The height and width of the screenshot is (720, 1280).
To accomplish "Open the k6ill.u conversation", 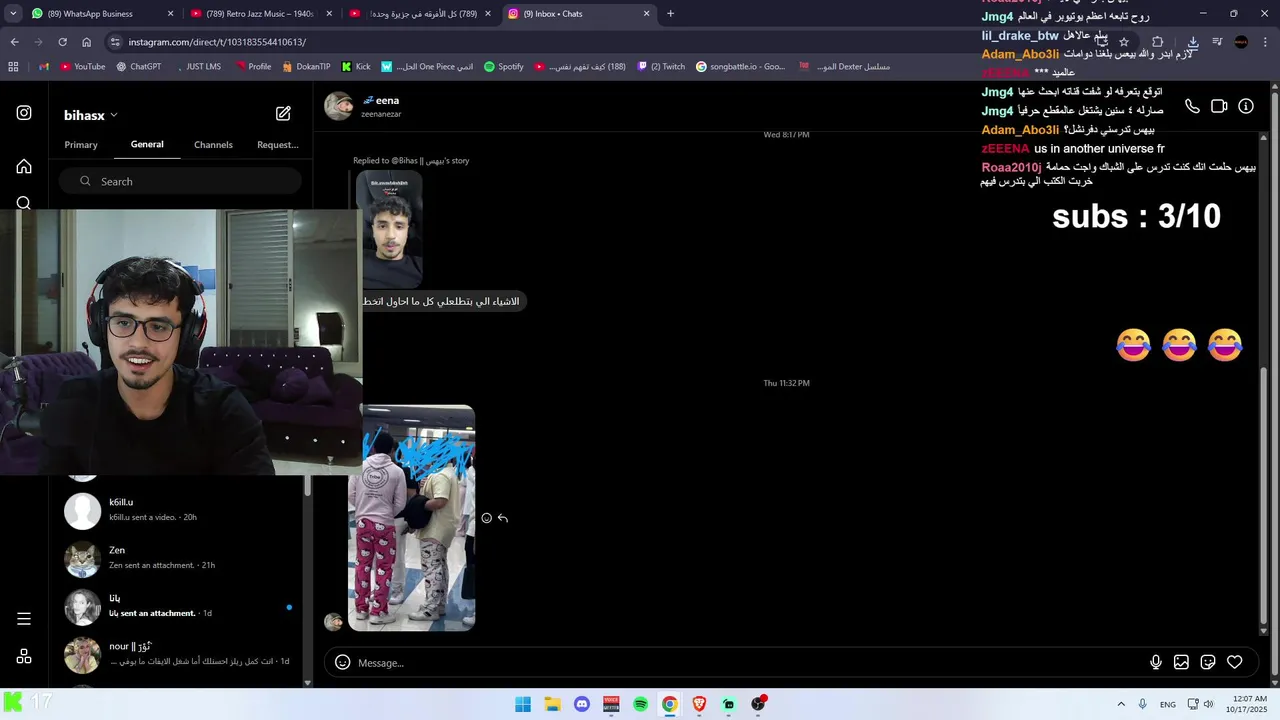I will tap(180, 510).
